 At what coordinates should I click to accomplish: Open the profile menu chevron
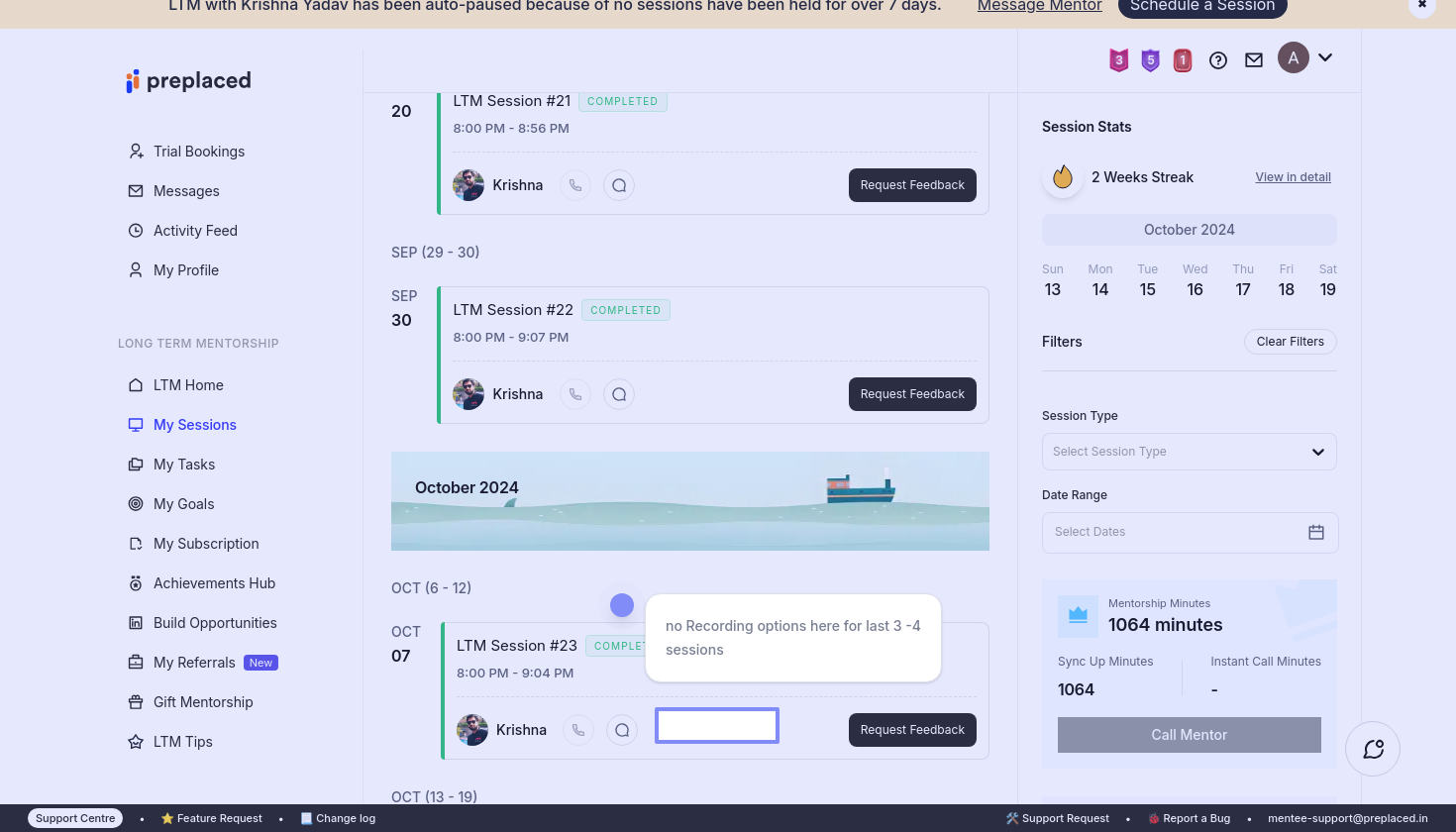tap(1325, 57)
